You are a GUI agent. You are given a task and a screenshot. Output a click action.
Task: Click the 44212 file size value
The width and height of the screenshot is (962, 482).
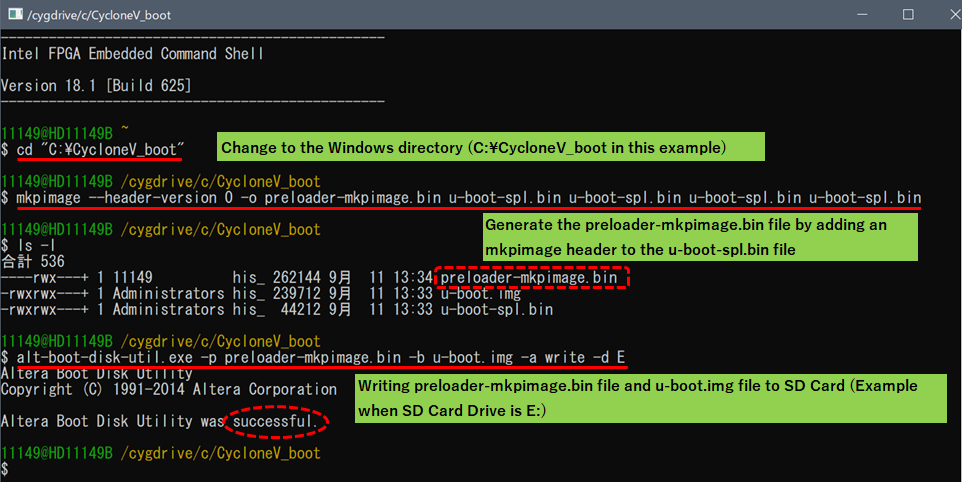point(301,309)
